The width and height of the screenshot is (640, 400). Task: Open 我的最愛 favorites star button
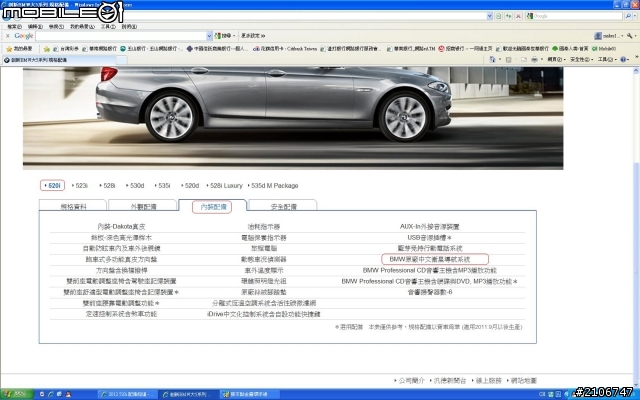[x=19, y=49]
